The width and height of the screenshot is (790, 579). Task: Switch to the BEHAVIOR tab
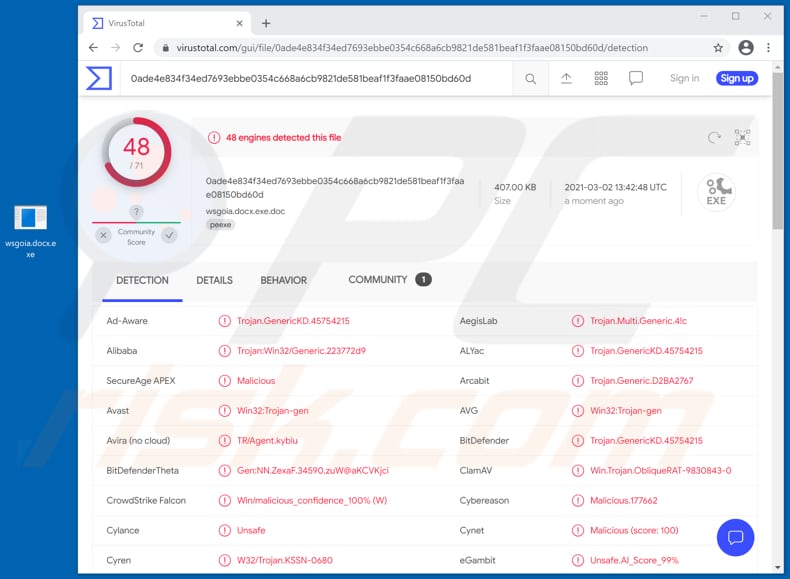283,280
